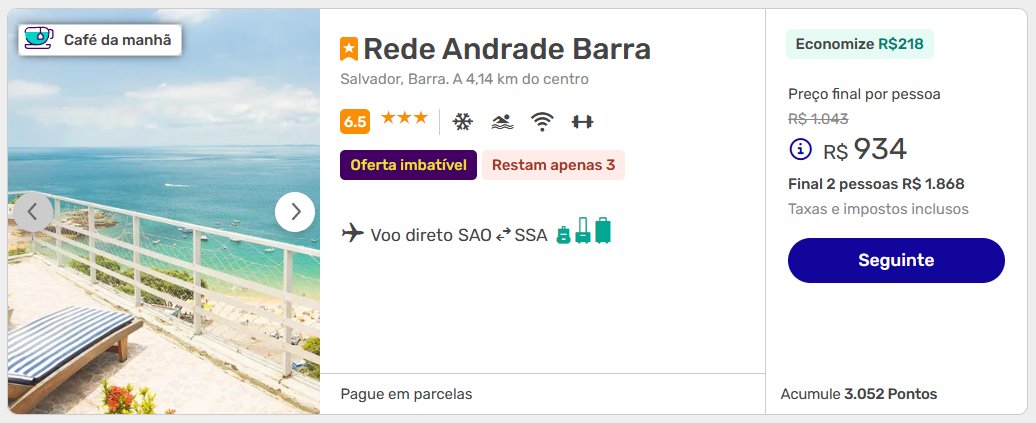Click the price info circle icon
1036x423 pixels.
click(x=801, y=149)
